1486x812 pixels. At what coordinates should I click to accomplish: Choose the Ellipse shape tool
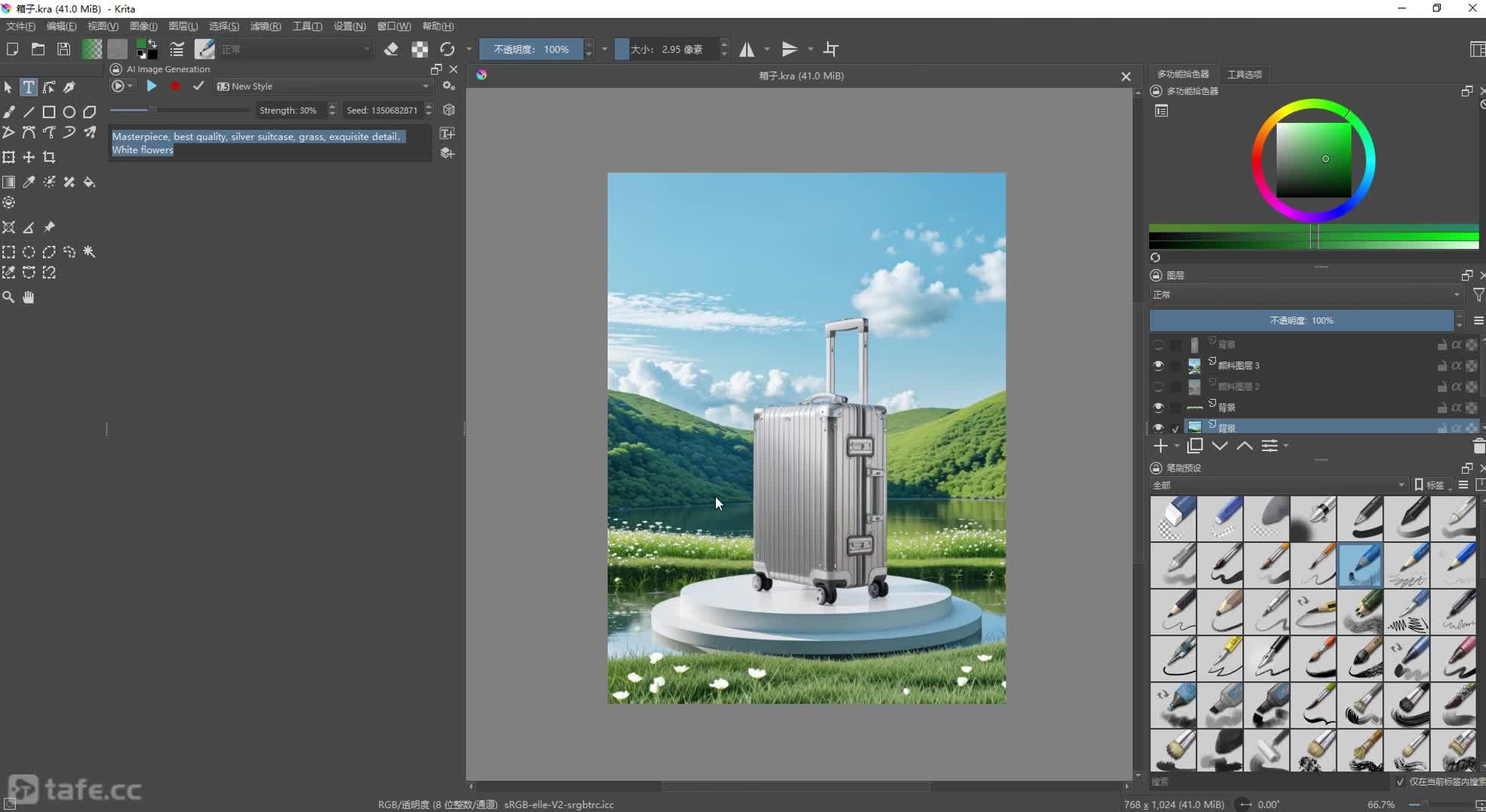pyautogui.click(x=69, y=112)
